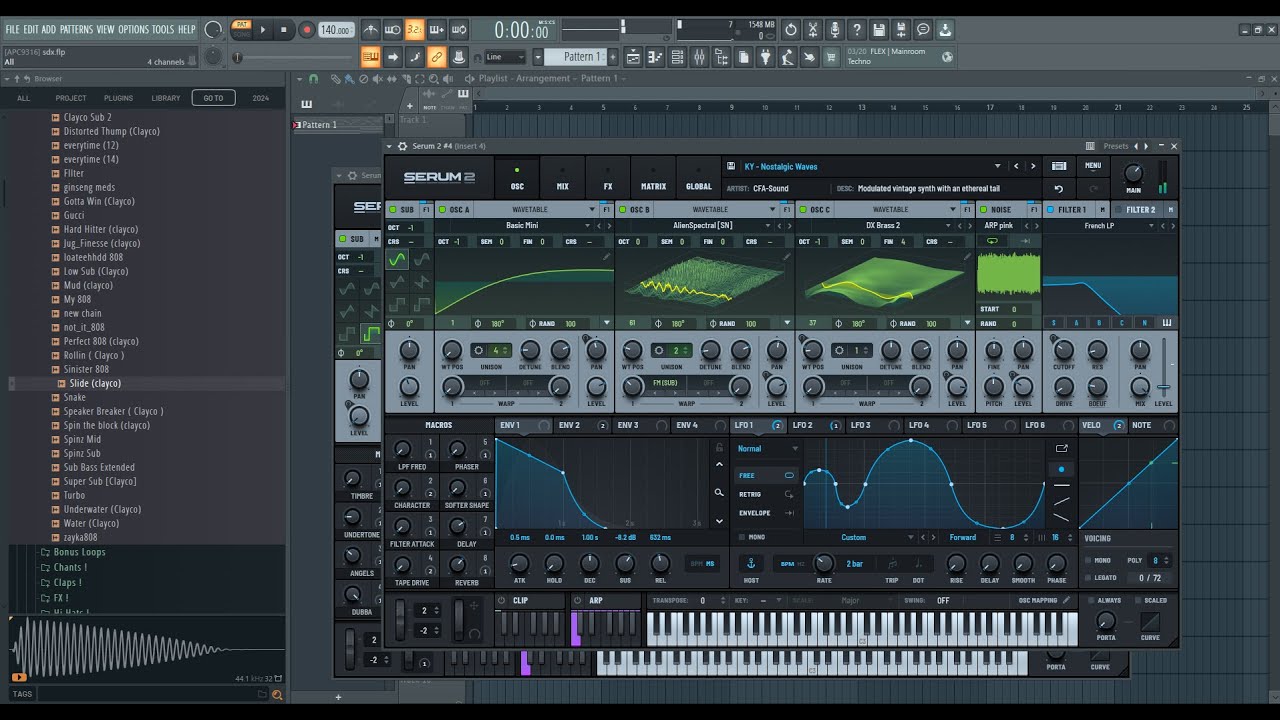Start playback with FL Studio play button
The width and height of the screenshot is (1280, 720).
pos(264,30)
